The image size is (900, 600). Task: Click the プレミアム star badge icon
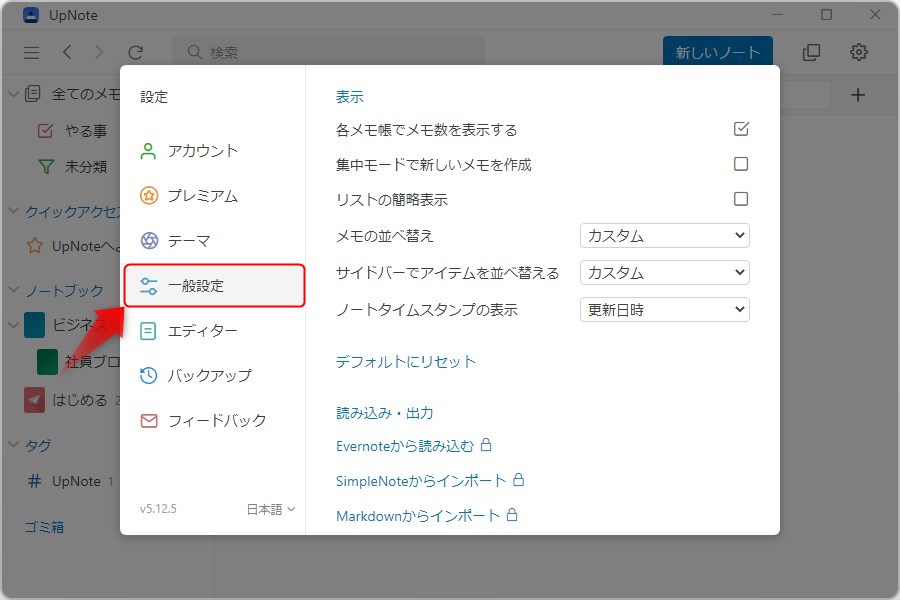tap(149, 196)
